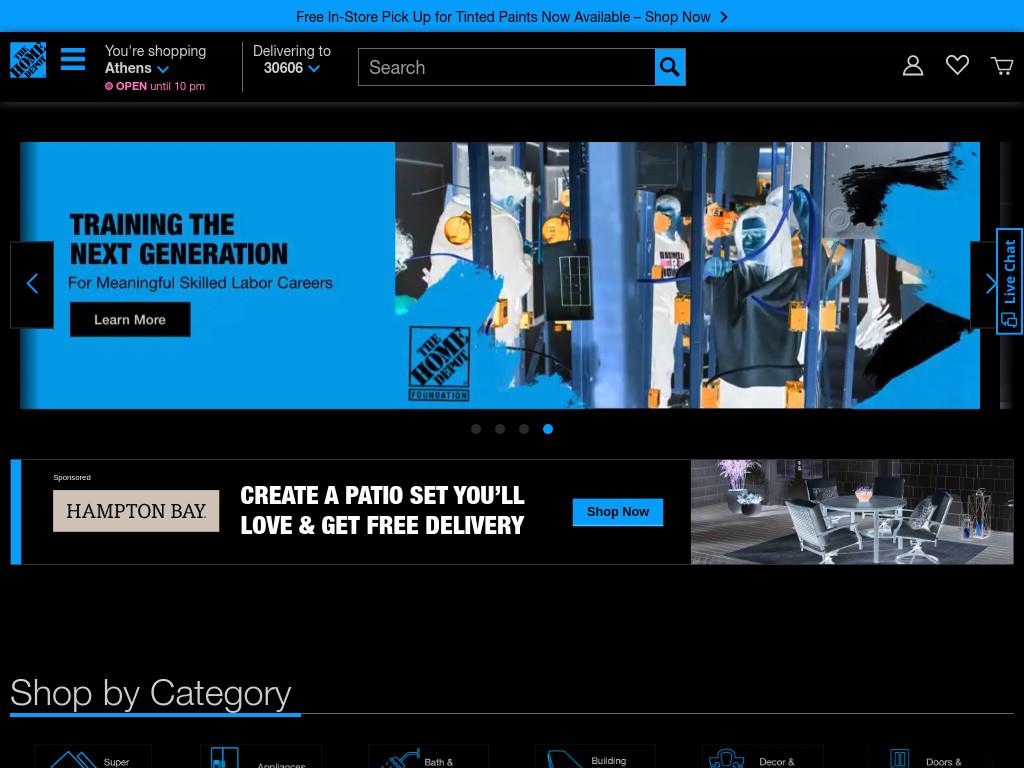Open the Live Chat tab
The image size is (1024, 768).
pos(1010,281)
